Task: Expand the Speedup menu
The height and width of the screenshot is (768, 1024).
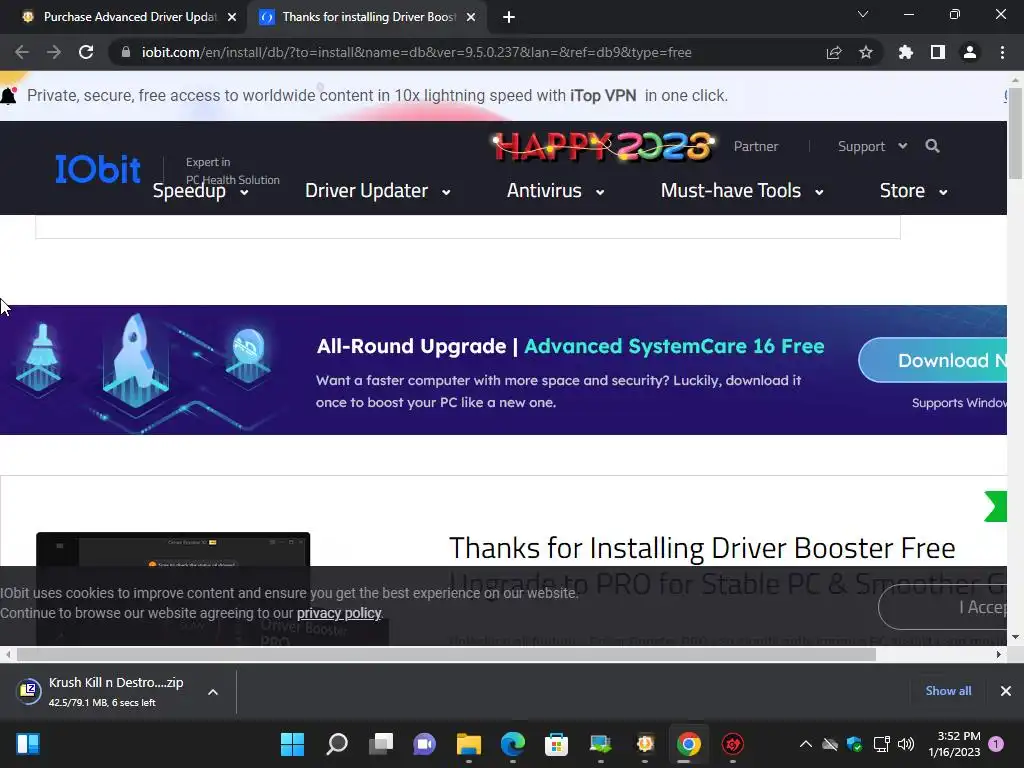Action: 200,191
